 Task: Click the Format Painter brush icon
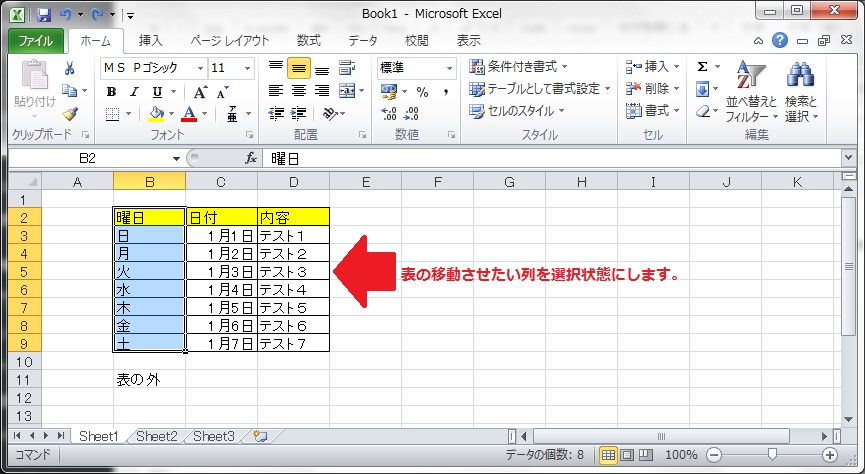(70, 114)
